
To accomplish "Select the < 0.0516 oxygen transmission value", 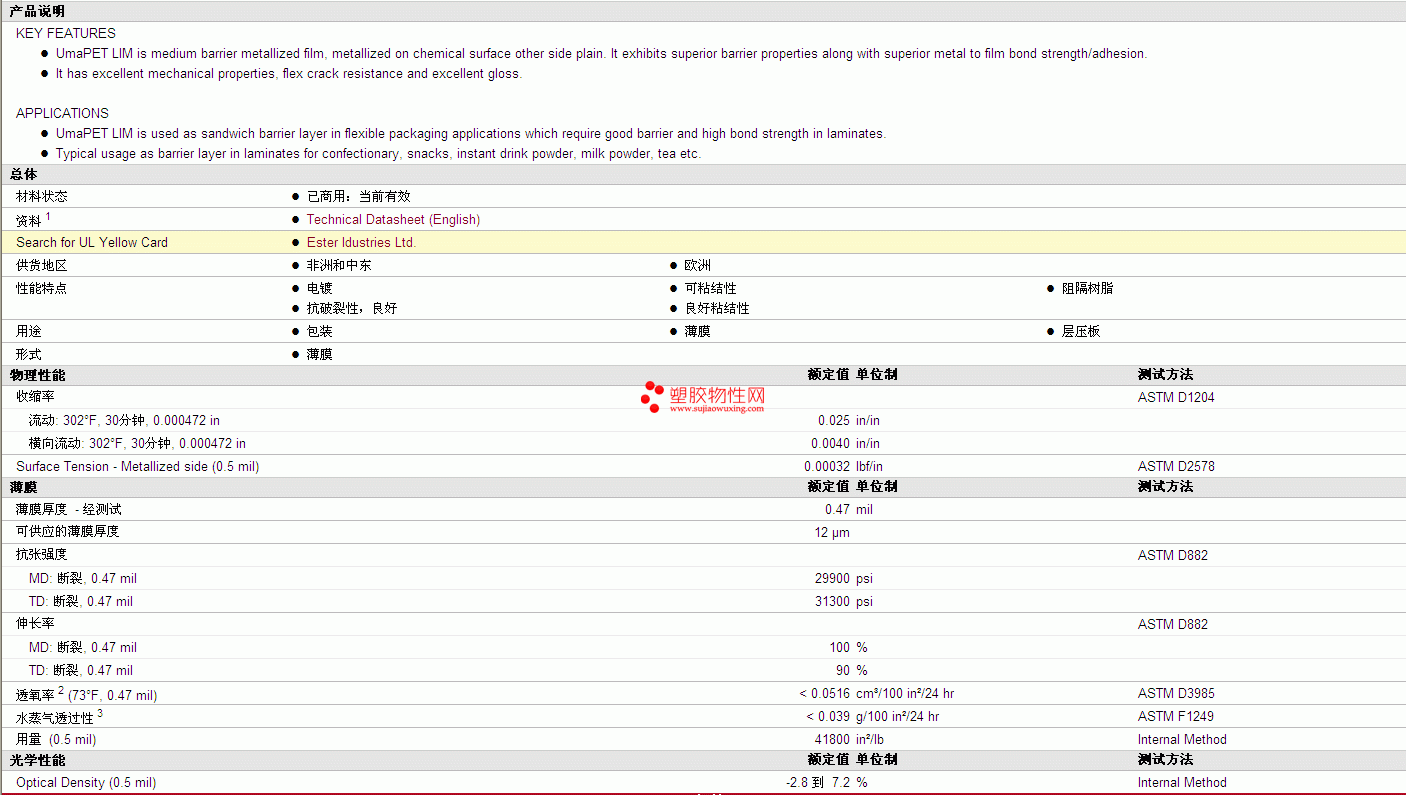I will coord(824,694).
